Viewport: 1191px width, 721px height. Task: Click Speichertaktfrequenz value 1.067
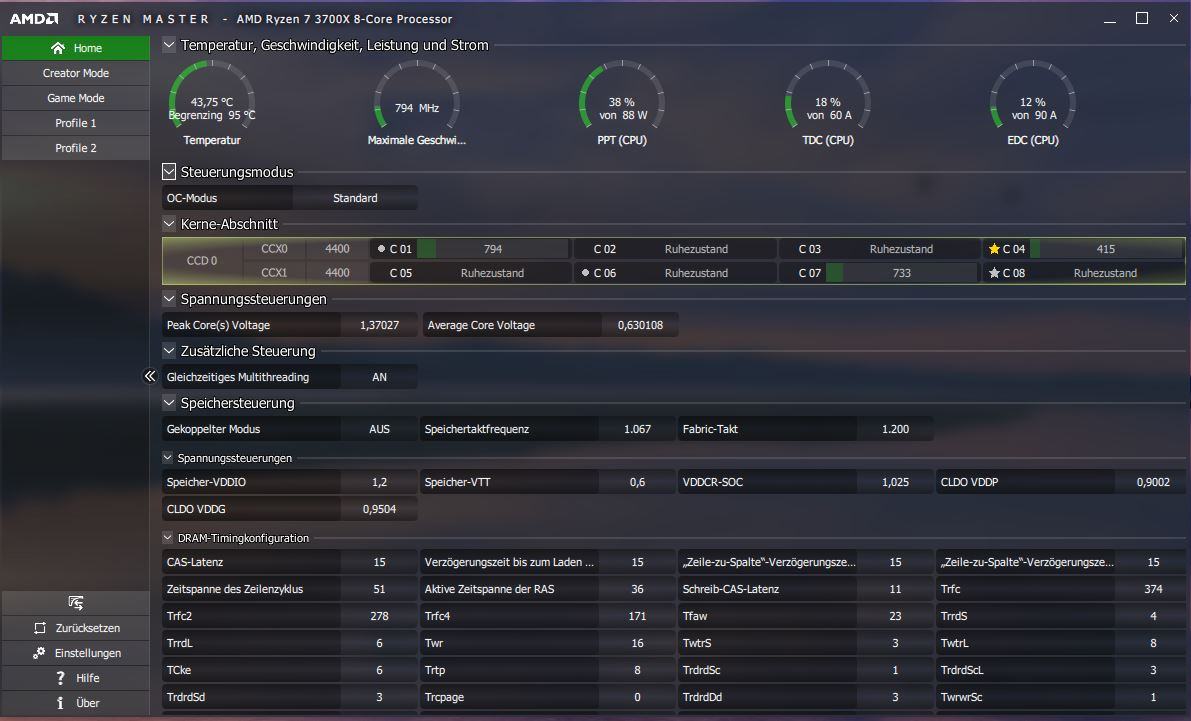click(637, 429)
